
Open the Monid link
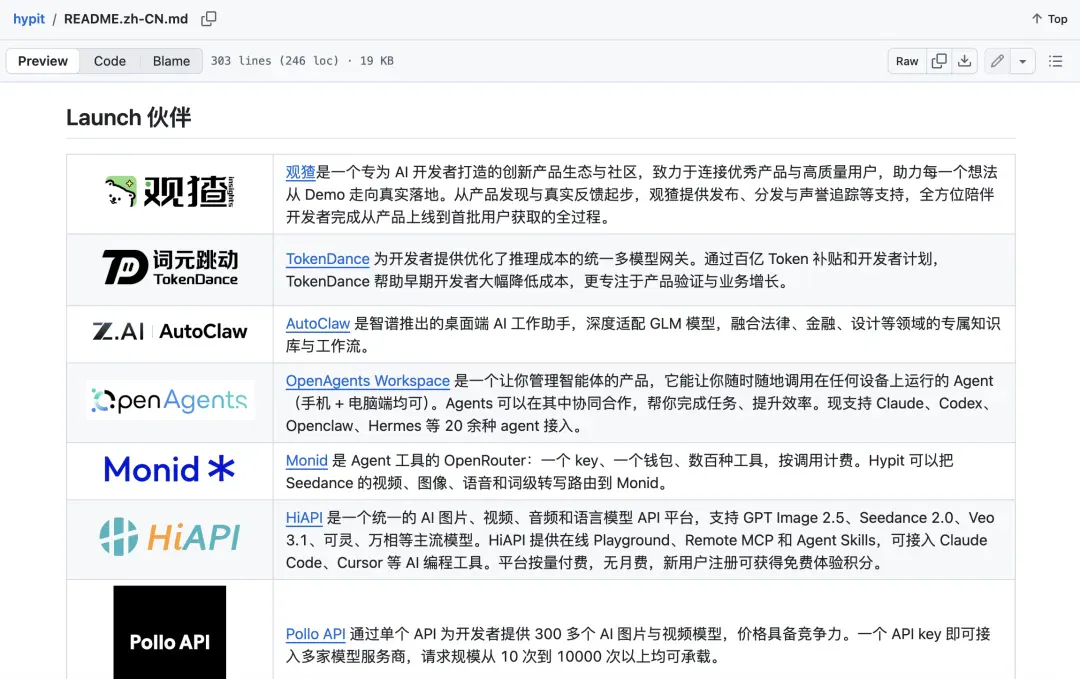pyautogui.click(x=307, y=461)
